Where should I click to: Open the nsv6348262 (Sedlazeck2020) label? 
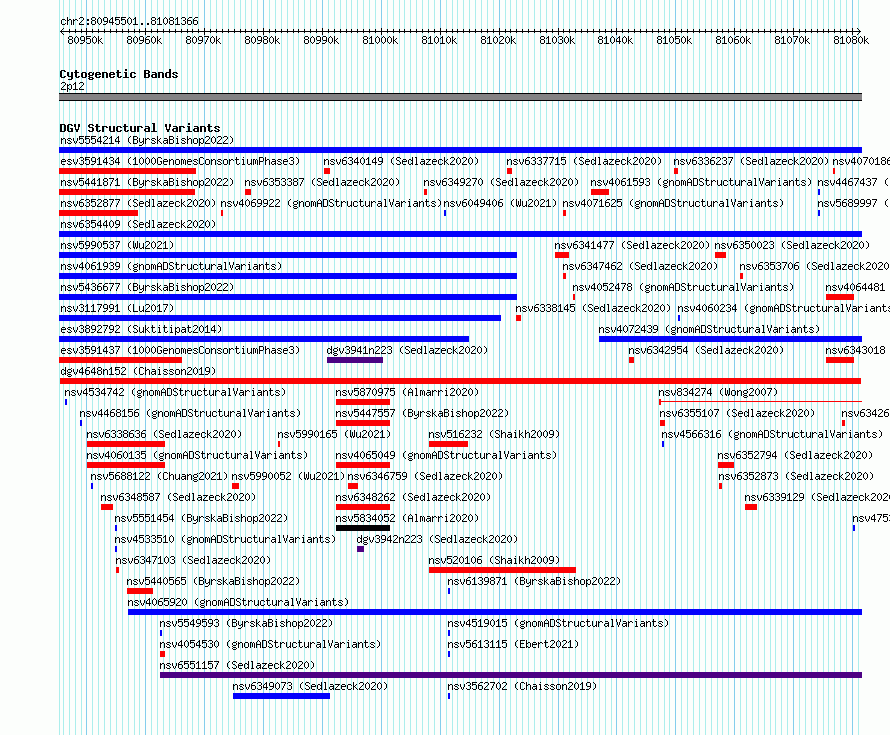coord(413,497)
